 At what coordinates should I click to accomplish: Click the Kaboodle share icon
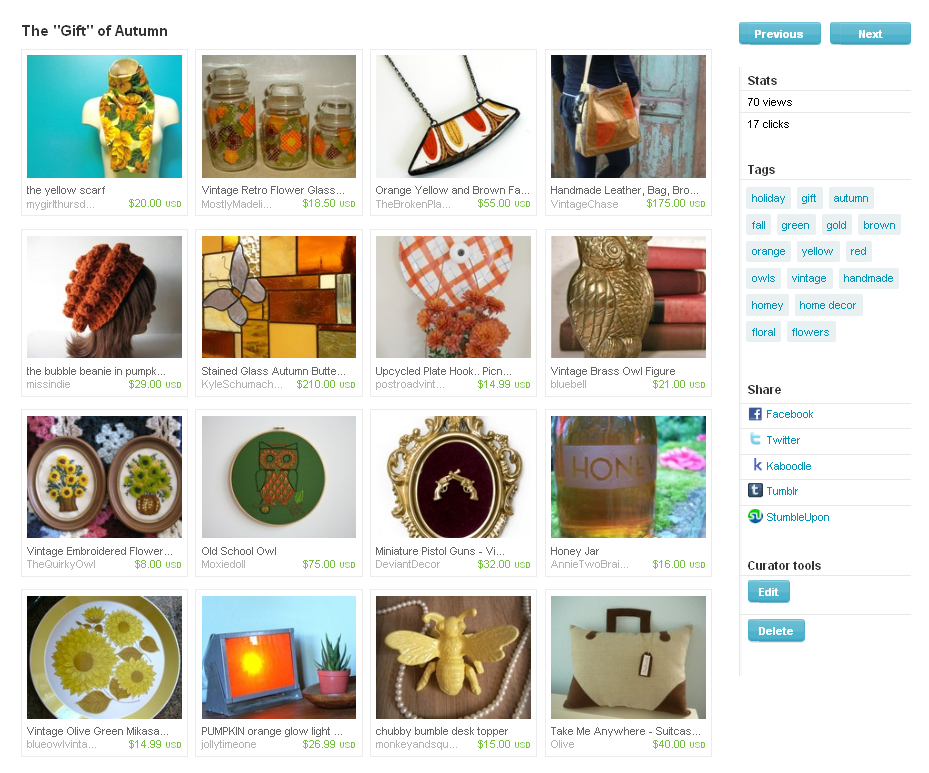(757, 465)
